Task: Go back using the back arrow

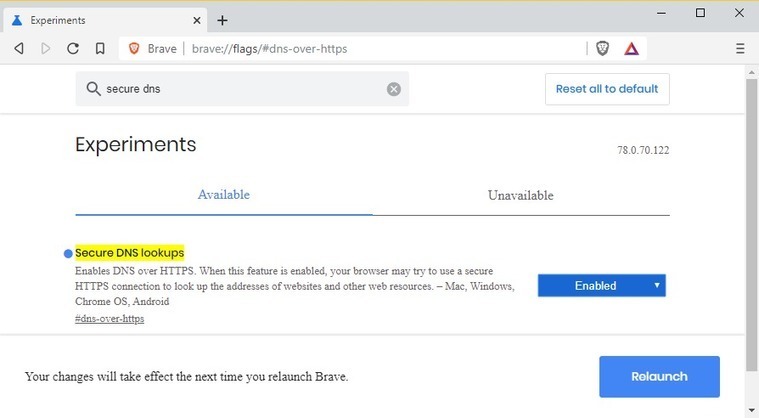Action: (19, 48)
